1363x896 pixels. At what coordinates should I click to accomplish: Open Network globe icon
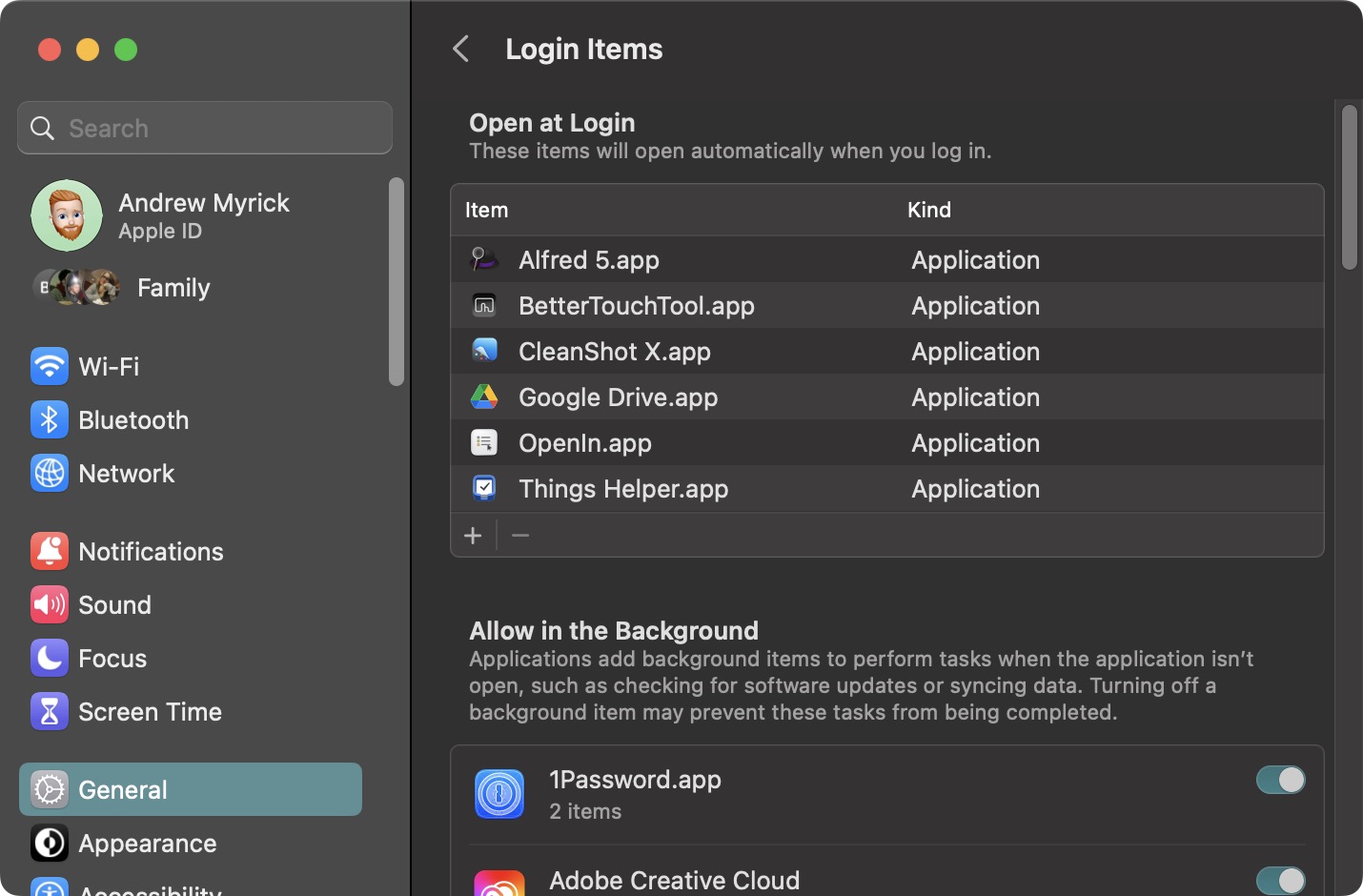click(x=50, y=473)
